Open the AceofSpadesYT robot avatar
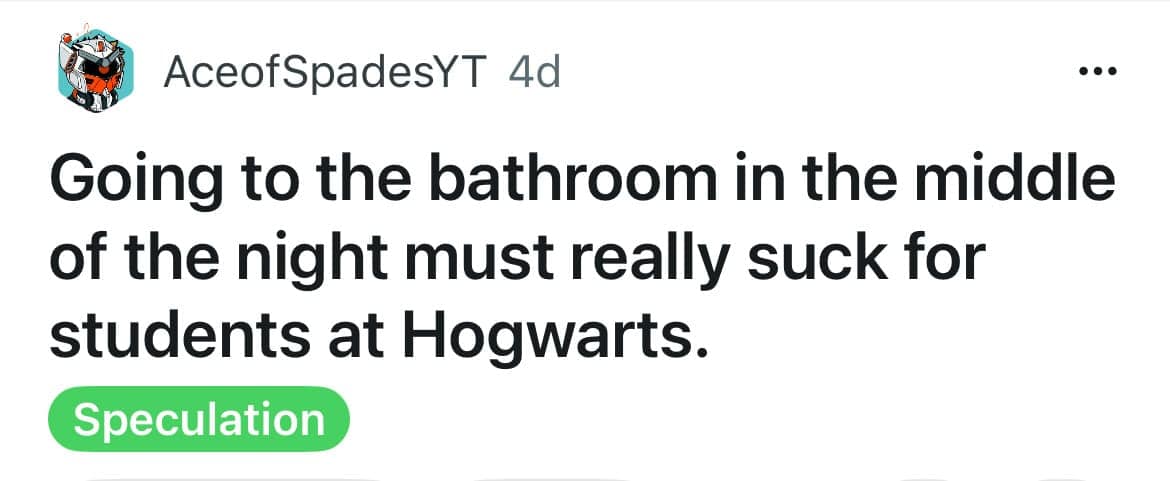The width and height of the screenshot is (1170, 481). [96, 71]
